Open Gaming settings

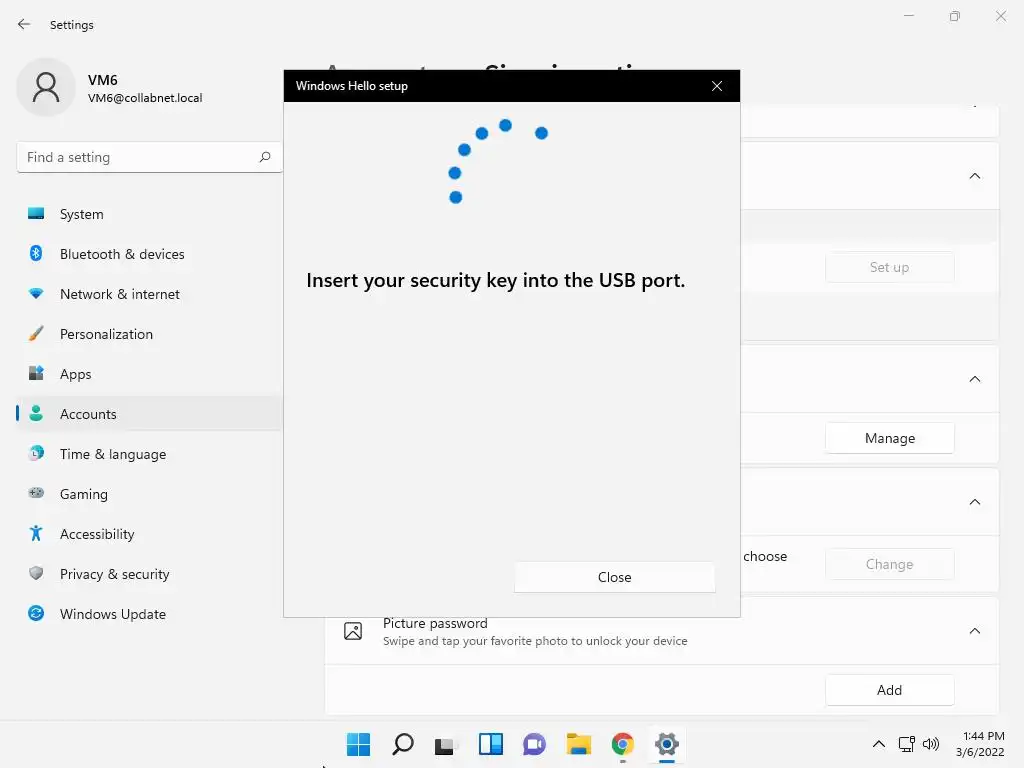pyautogui.click(x=150, y=494)
